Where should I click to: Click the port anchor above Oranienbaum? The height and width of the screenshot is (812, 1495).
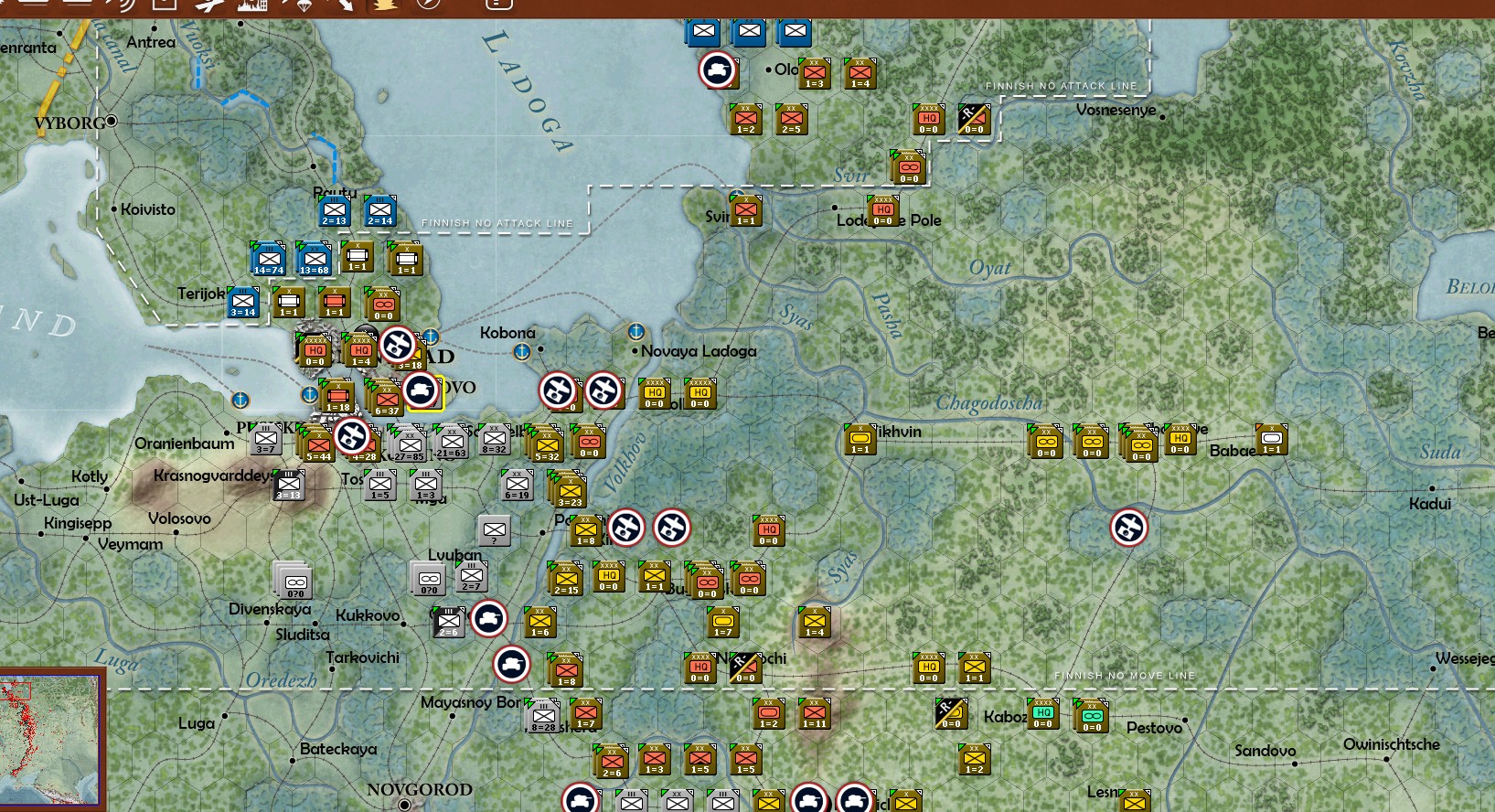pos(240,400)
